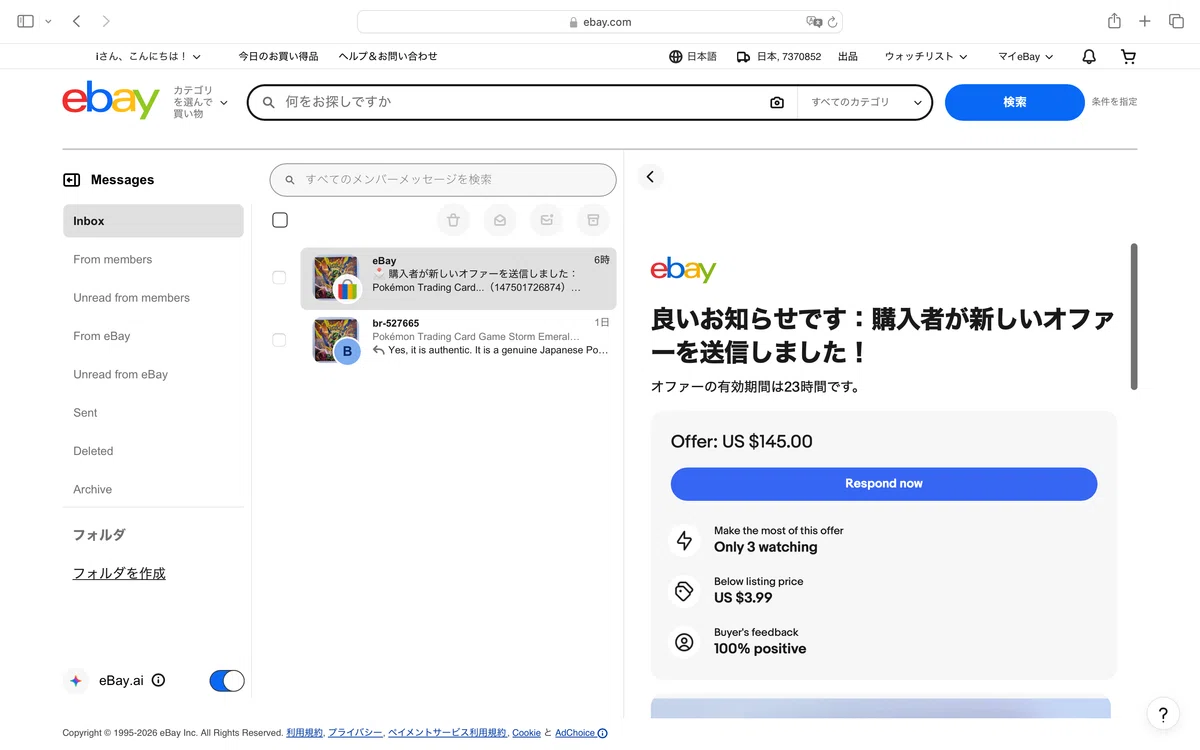
Task: Toggle the eBay.ai switch
Action: coord(227,681)
